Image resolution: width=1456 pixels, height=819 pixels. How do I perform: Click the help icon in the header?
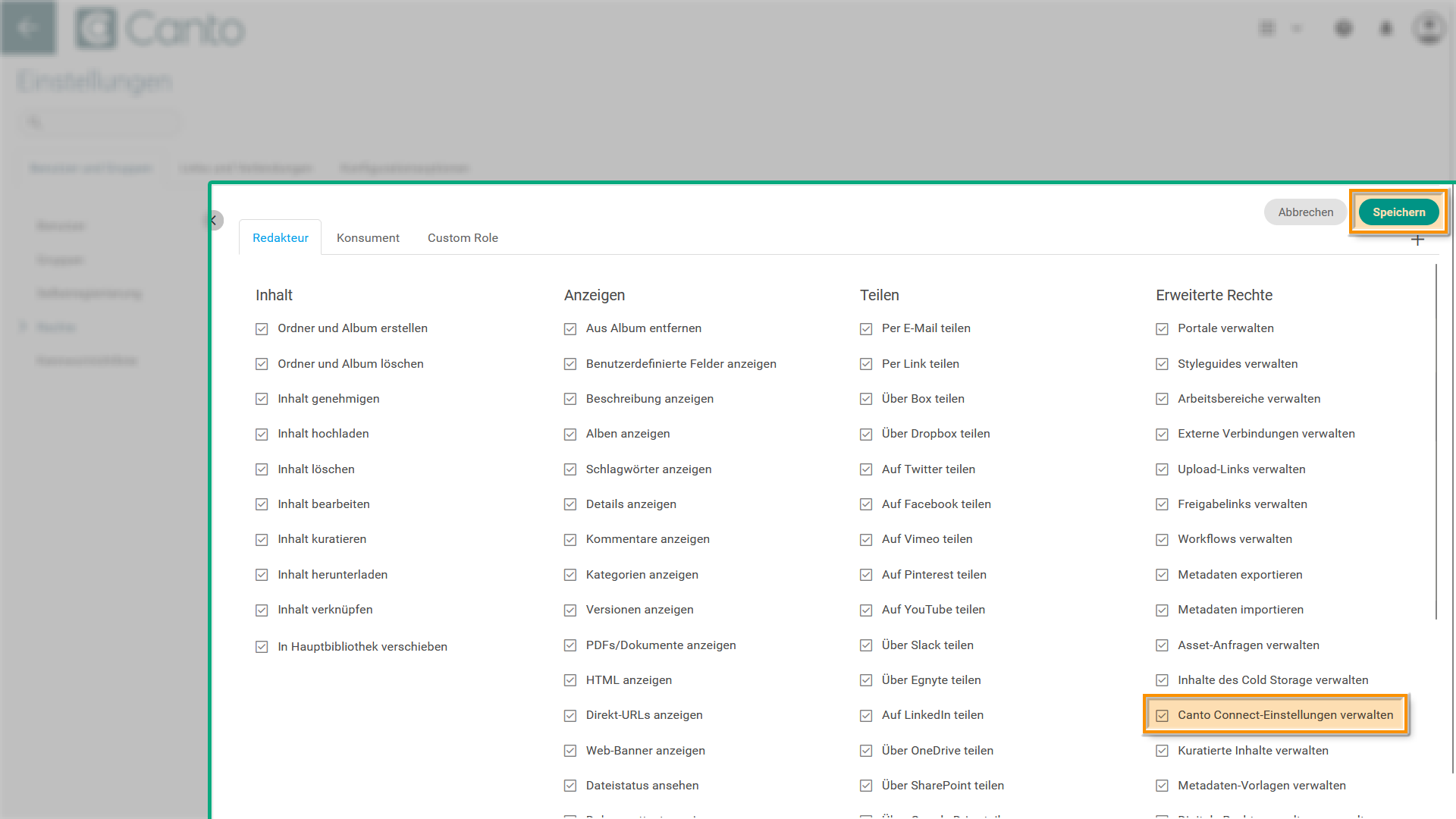coord(1344,29)
